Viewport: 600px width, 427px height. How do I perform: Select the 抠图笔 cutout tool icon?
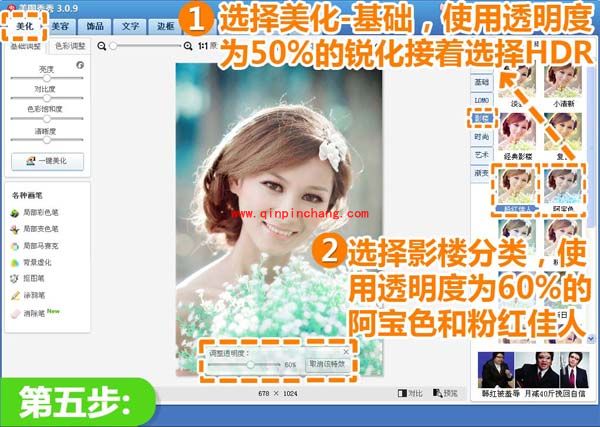[x=15, y=279]
